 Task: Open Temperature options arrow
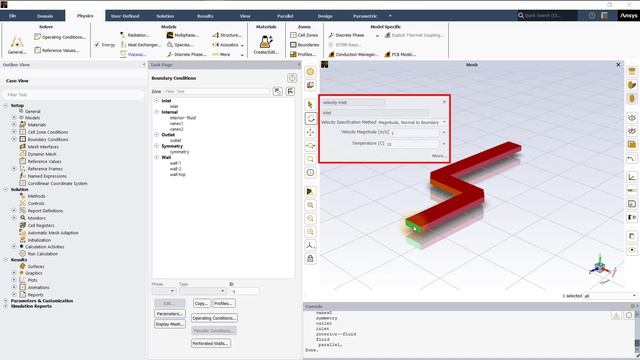[x=444, y=144]
